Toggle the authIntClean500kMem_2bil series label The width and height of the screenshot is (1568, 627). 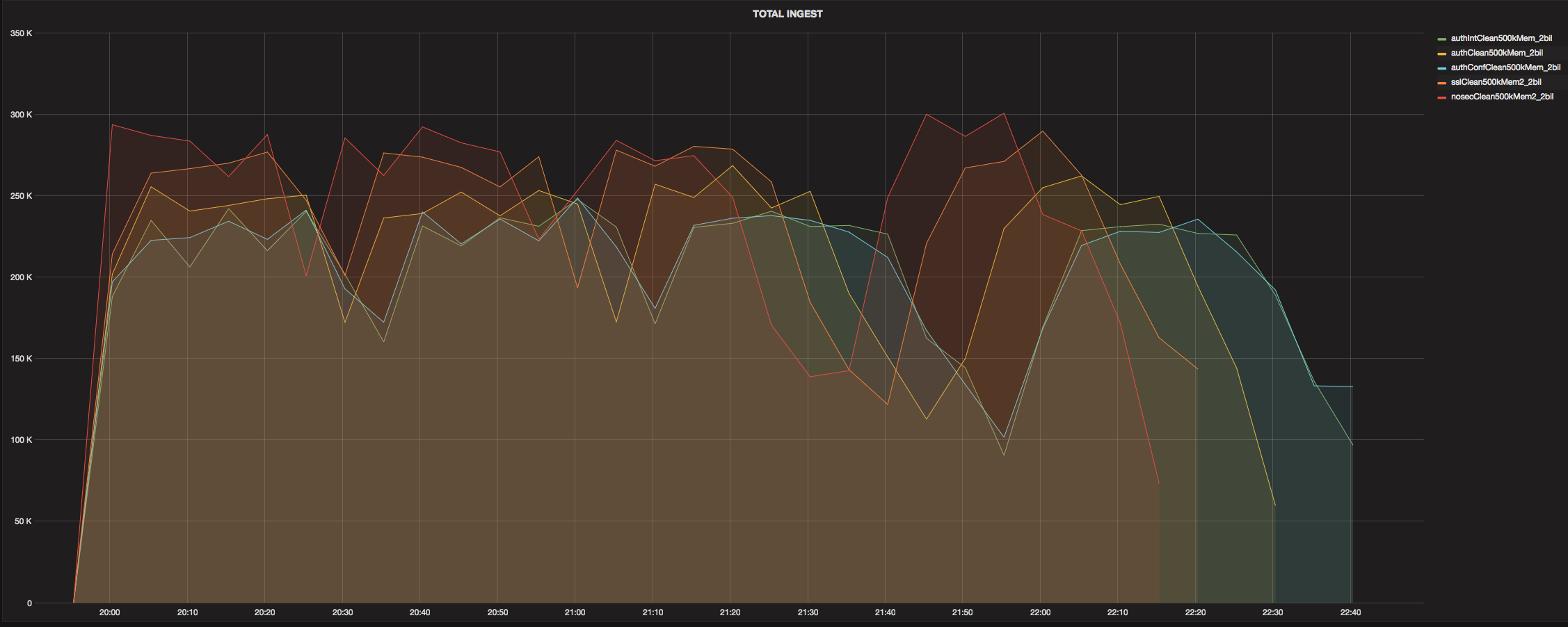pyautogui.click(x=1501, y=38)
